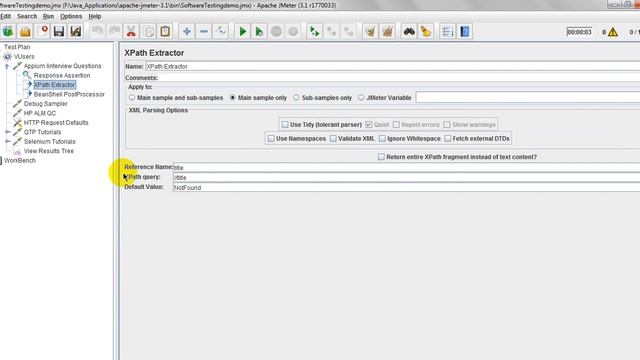This screenshot has height=360, width=640.
Task: Select Debug Sampler in the tree
Action: pos(45,104)
